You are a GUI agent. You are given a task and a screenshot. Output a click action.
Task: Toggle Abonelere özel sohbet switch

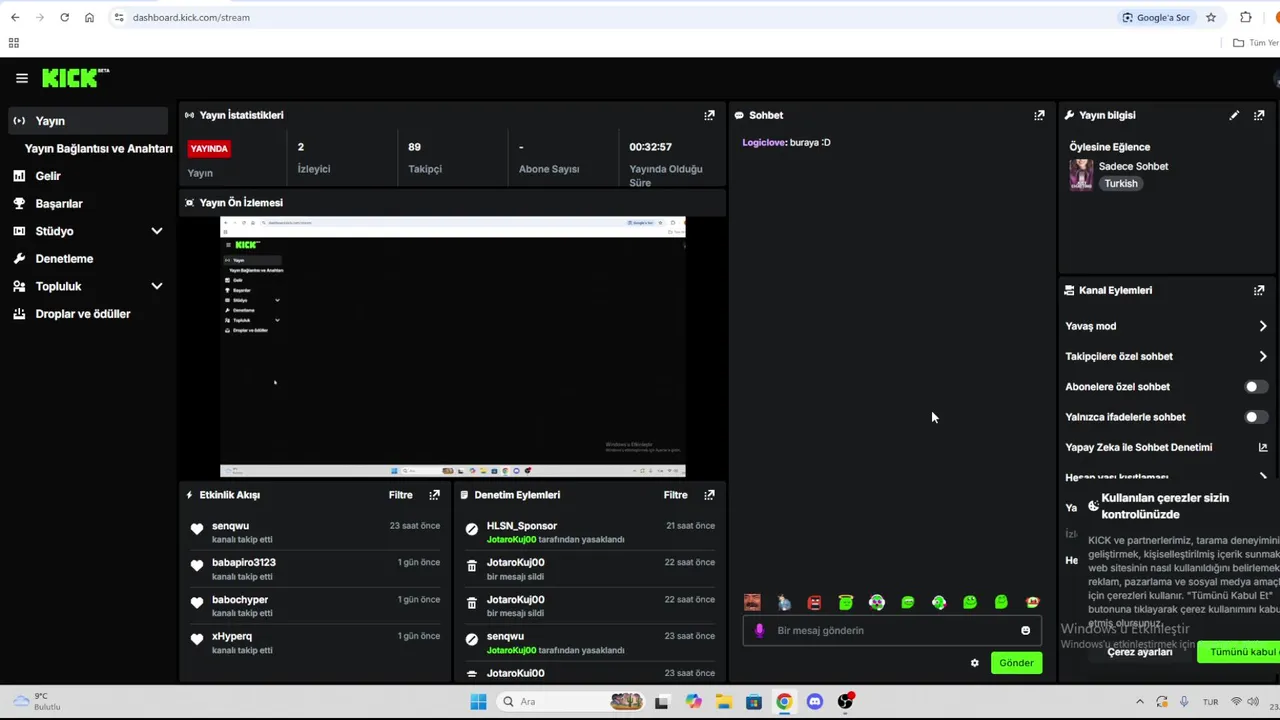[x=1256, y=387]
